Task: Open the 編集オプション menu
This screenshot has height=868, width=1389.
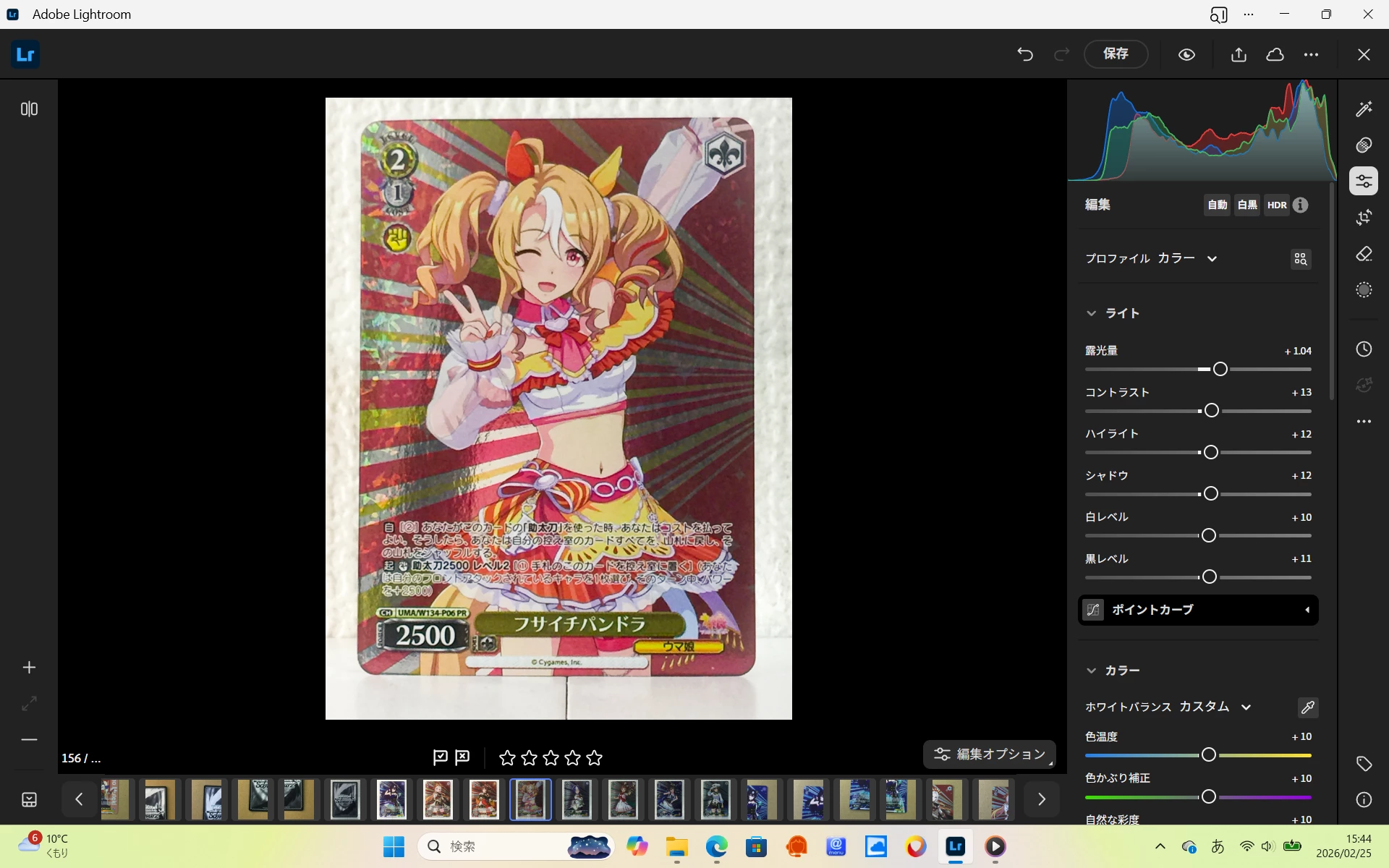Action: point(990,754)
